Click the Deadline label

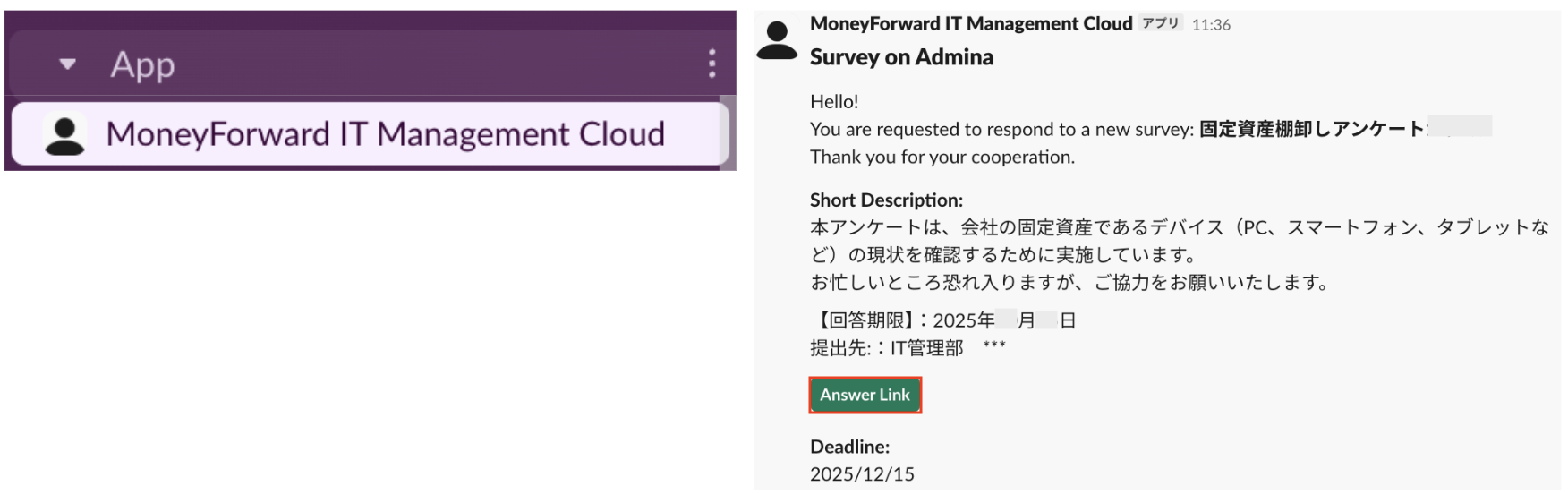(x=849, y=447)
